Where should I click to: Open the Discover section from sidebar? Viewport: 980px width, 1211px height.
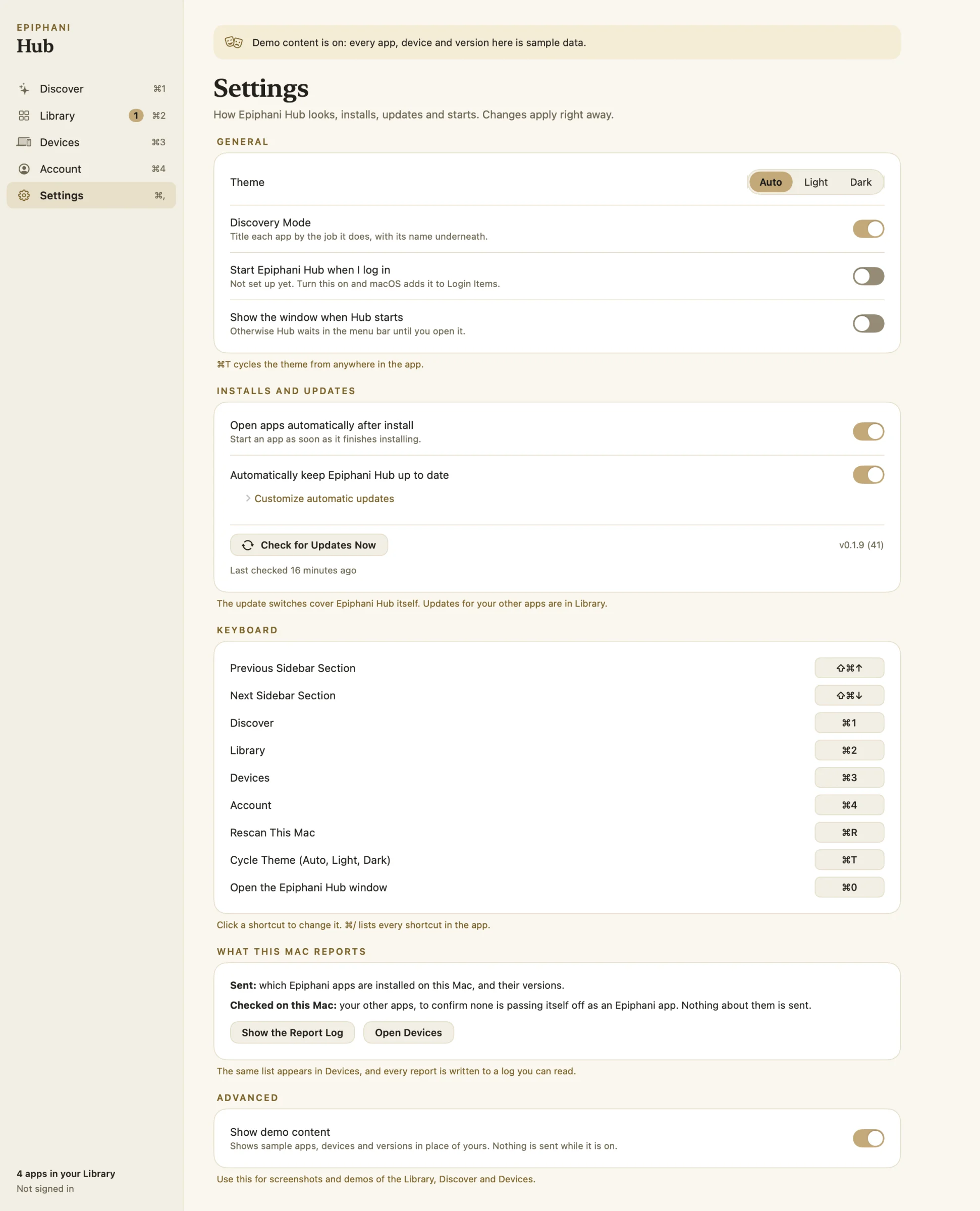pyautogui.click(x=91, y=89)
